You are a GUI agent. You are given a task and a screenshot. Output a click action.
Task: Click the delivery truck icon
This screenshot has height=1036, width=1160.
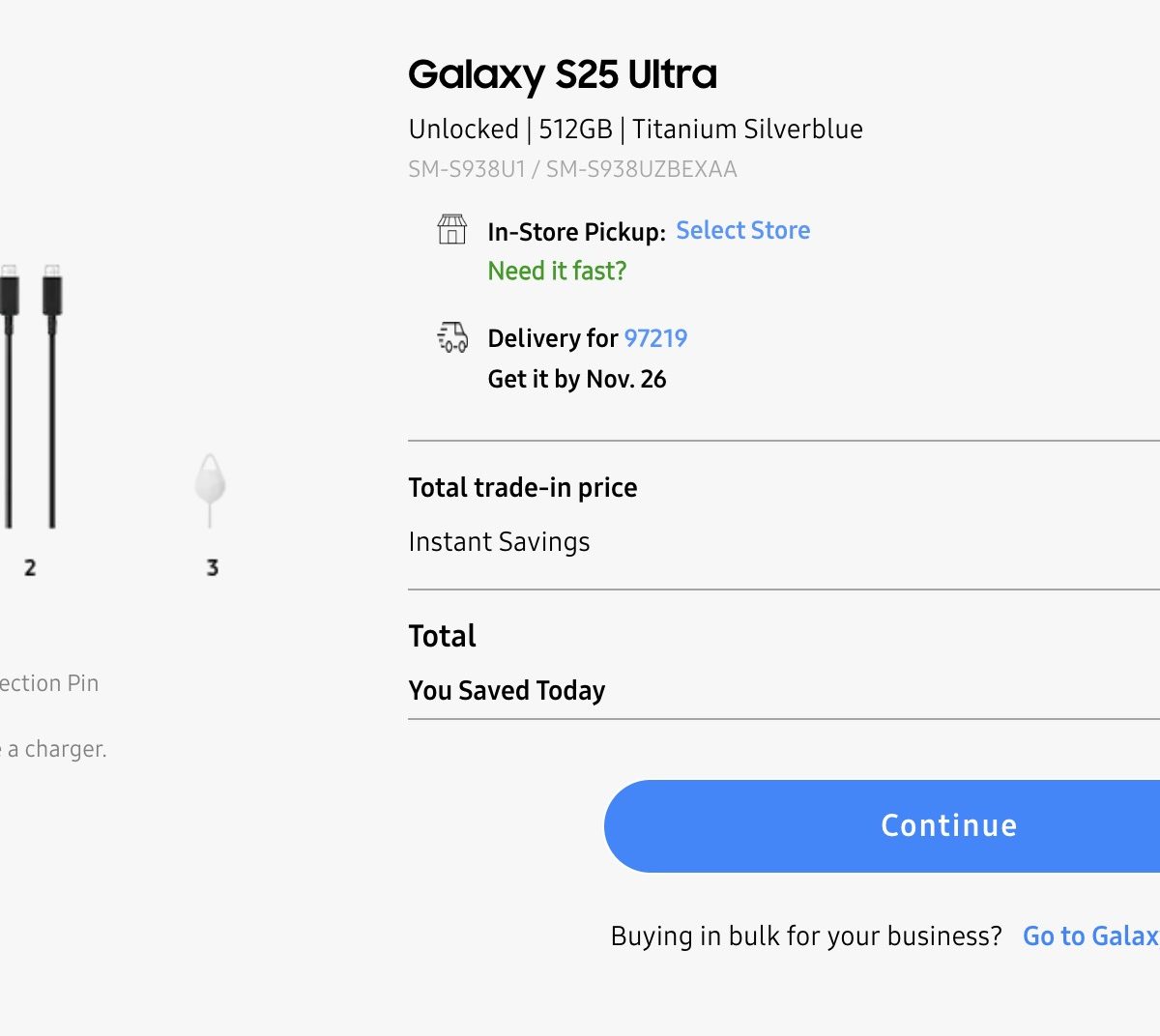(x=452, y=337)
